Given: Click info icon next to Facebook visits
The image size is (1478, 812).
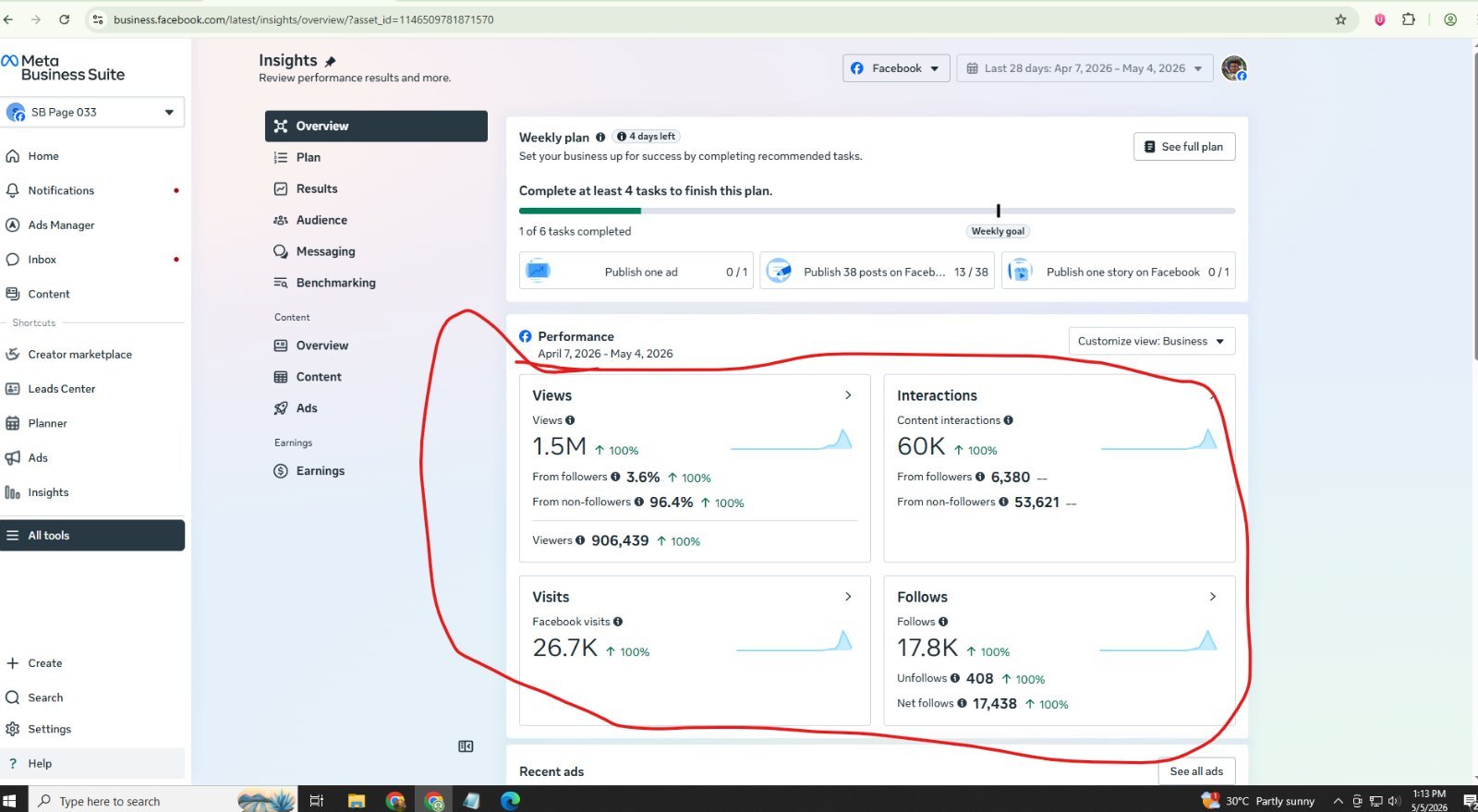Looking at the screenshot, I should coord(618,622).
